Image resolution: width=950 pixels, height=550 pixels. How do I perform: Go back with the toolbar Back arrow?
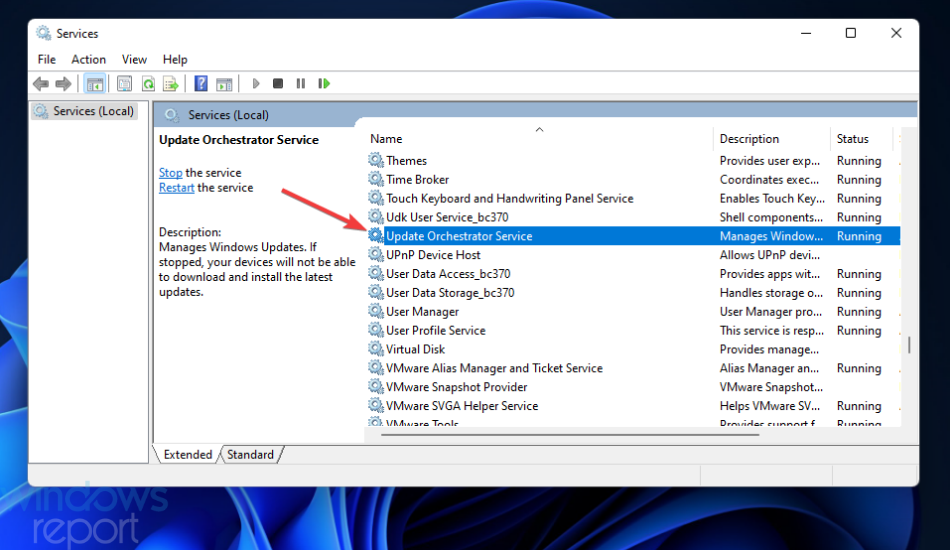(x=41, y=84)
